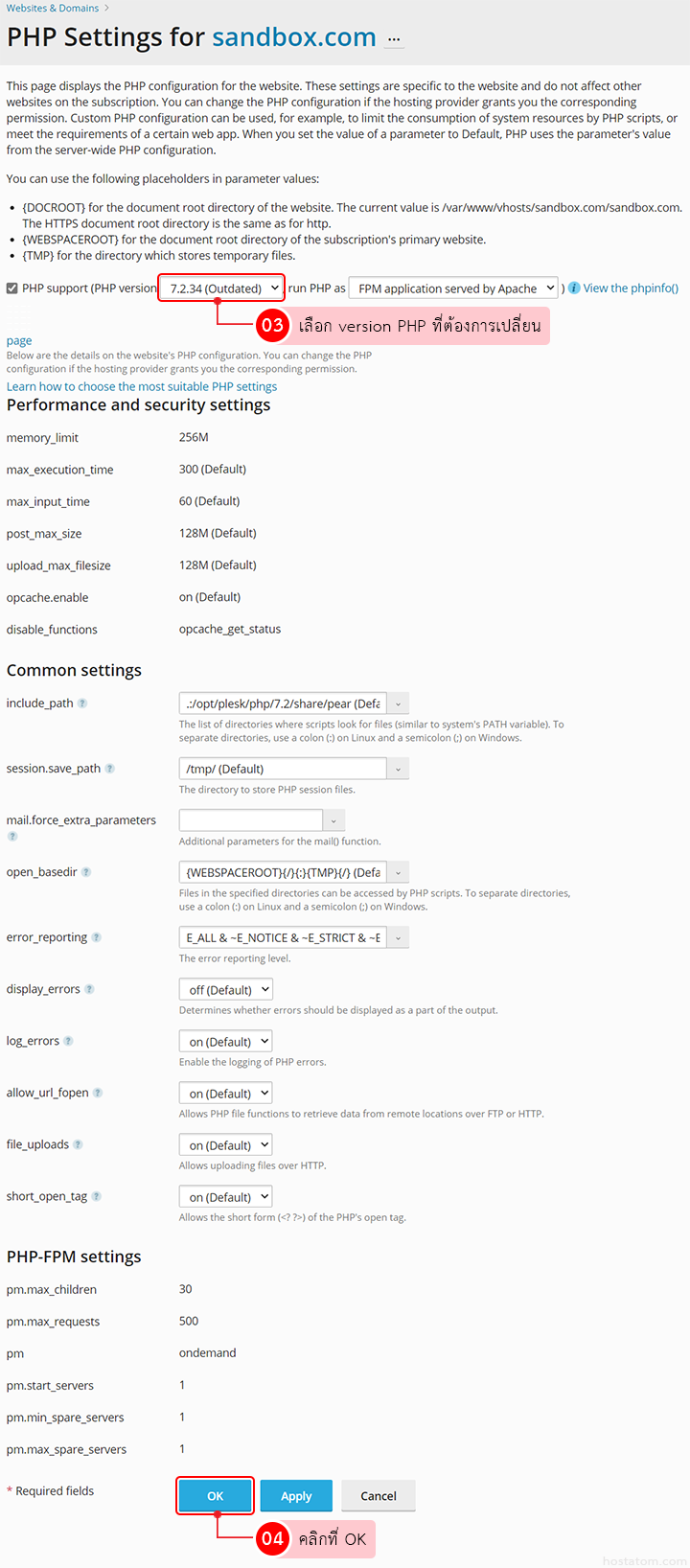Click help icon next to session.save_path
690x1568 pixels.
click(x=109, y=769)
